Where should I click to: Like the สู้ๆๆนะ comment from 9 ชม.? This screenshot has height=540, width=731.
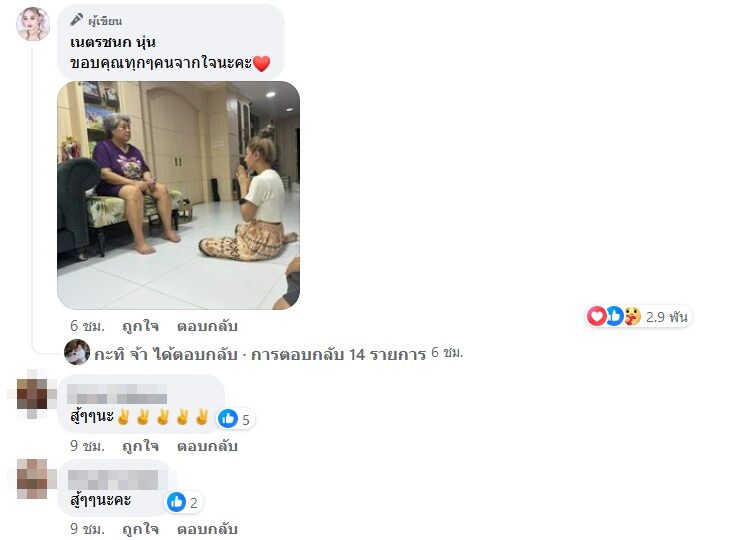(140, 446)
